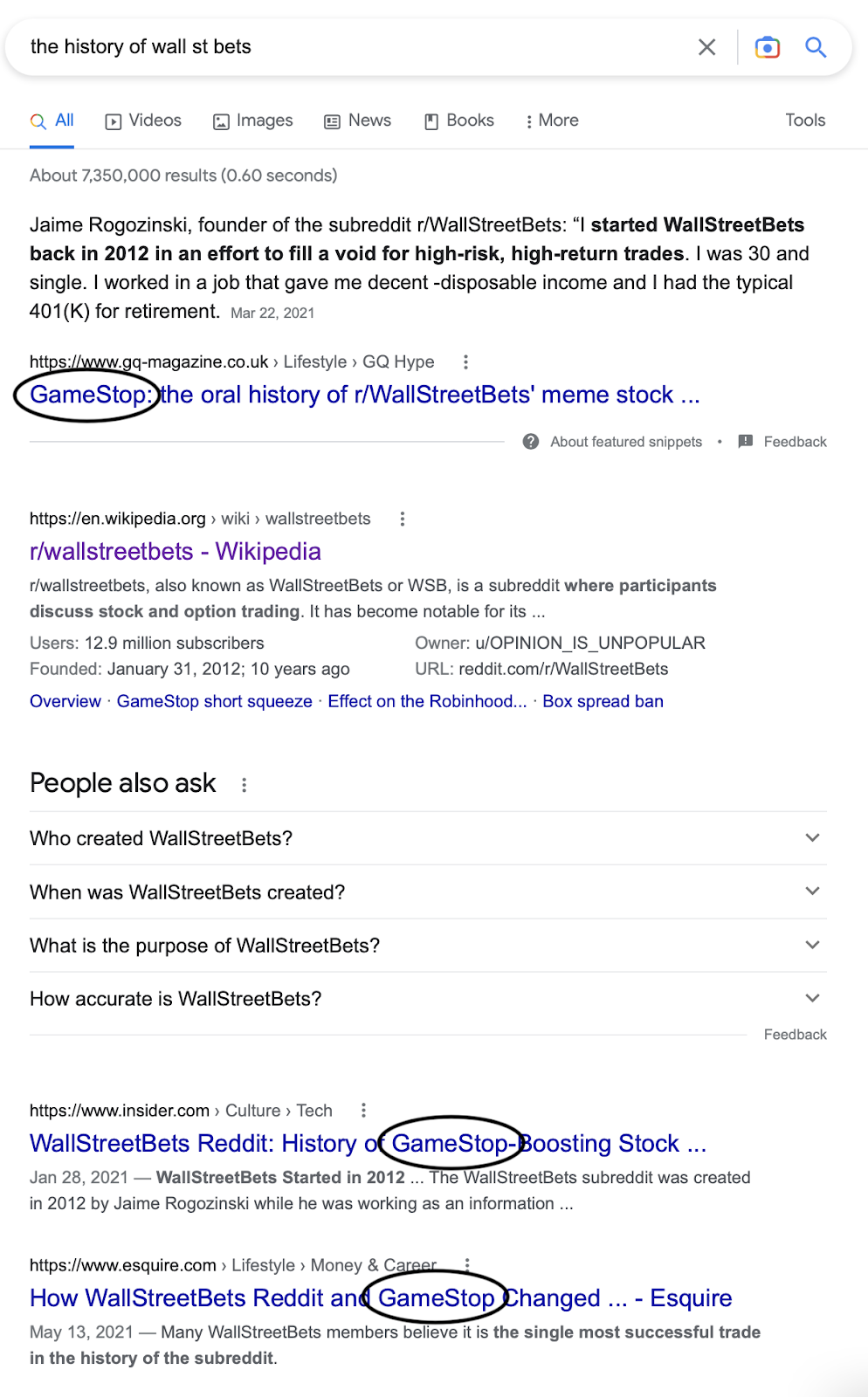Viewport: 868px width, 1397px height.
Task: Click the About featured snippets question icon
Action: pyautogui.click(x=531, y=442)
